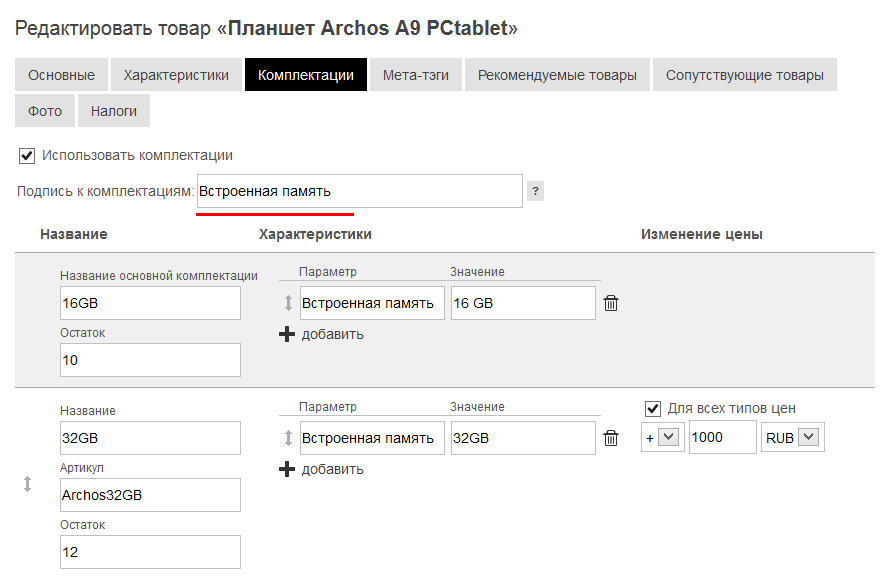888x584 pixels.
Task: Click the price change field 1000
Action: tap(723, 437)
